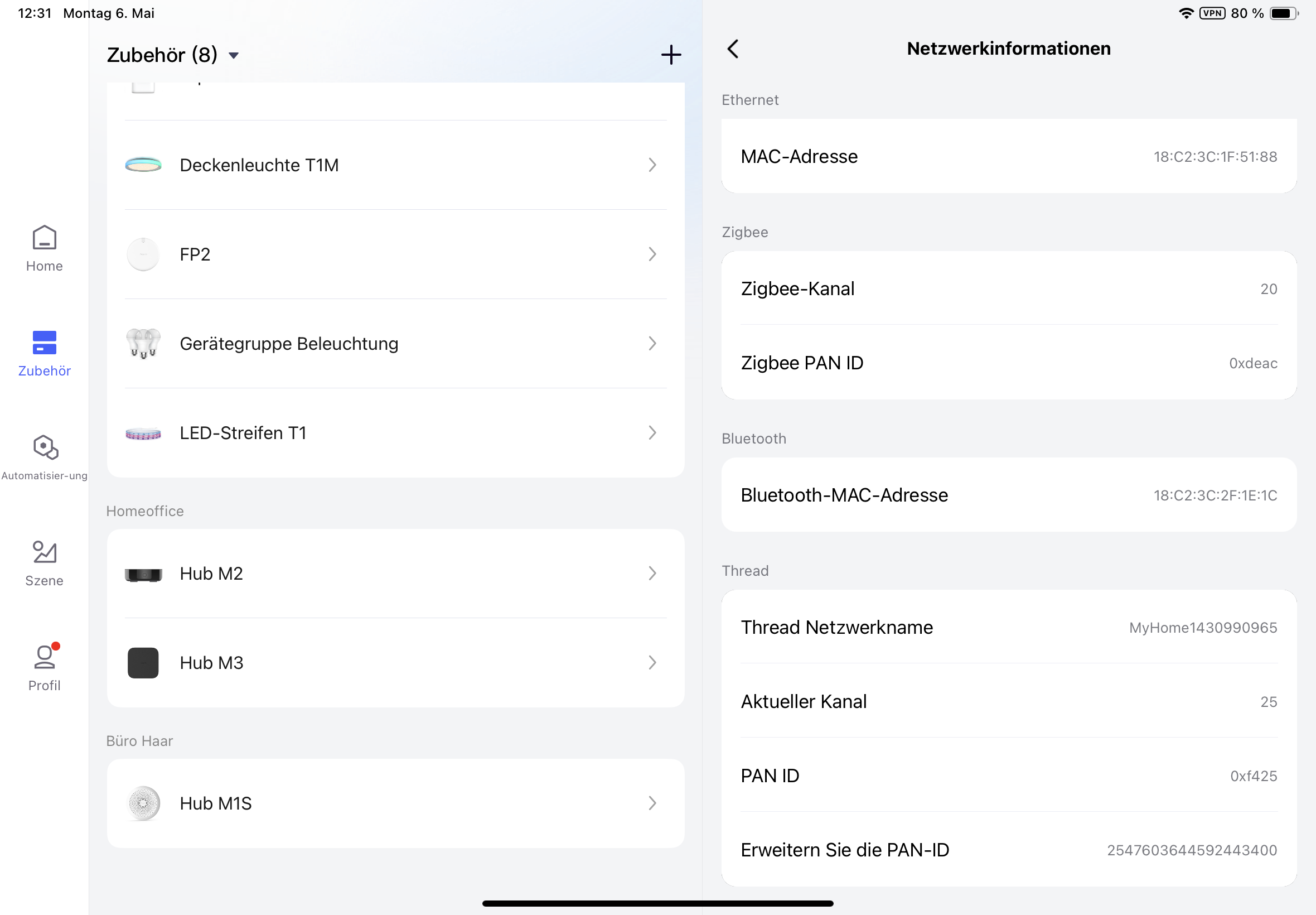Open LED-Streifen T1 chevron
Screen dimensions: 1316x915
[652, 433]
